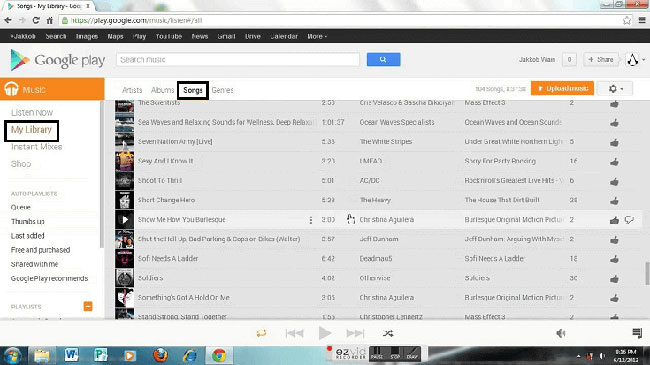Open the Thumbs up auto playlist
The image size is (650, 365).
click(27, 221)
